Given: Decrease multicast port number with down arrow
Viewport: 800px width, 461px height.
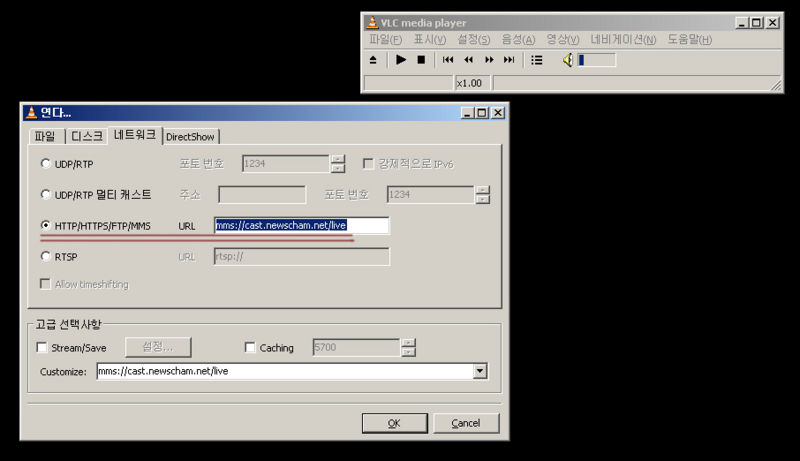Looking at the screenshot, I should tap(483, 199).
